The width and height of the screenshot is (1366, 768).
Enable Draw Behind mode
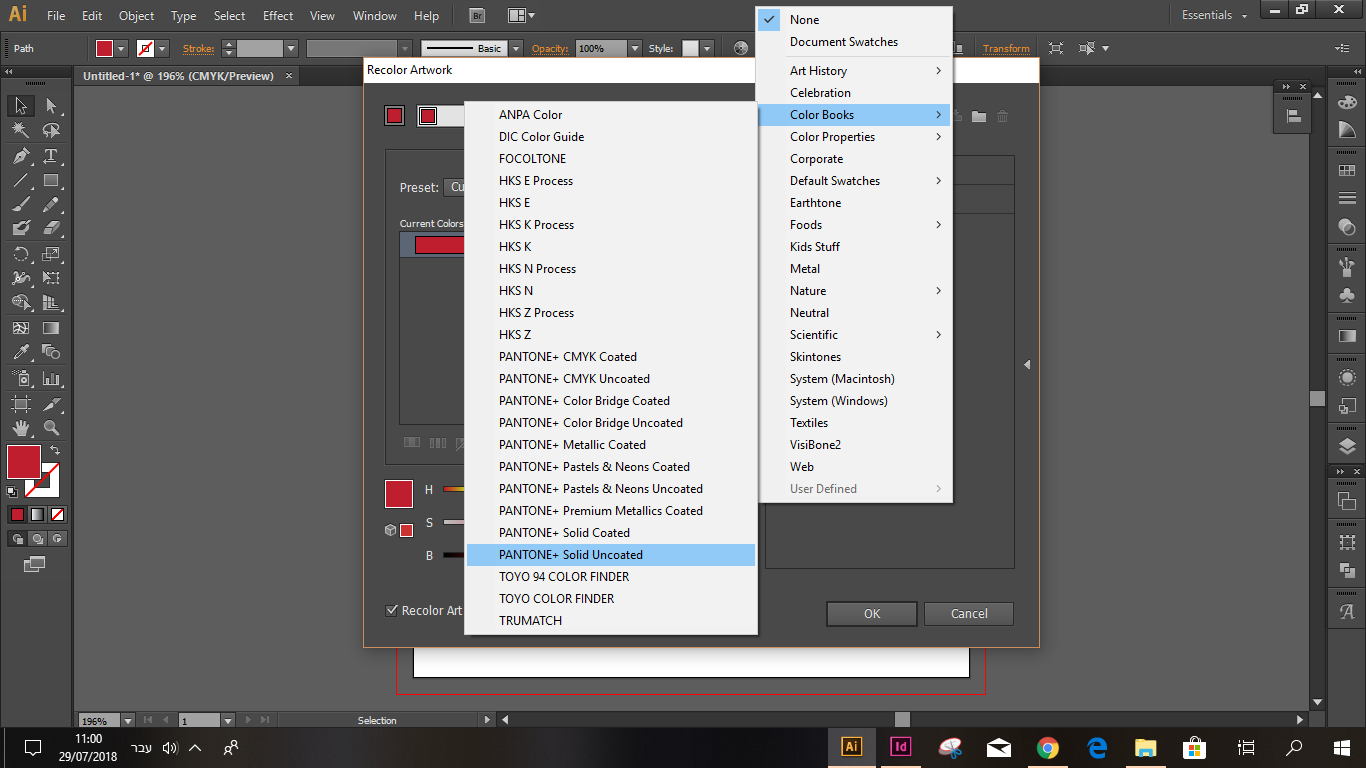click(x=37, y=539)
